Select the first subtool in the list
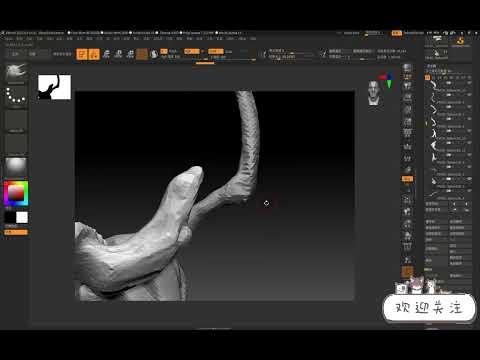This screenshot has width=480, height=360. tap(448, 85)
